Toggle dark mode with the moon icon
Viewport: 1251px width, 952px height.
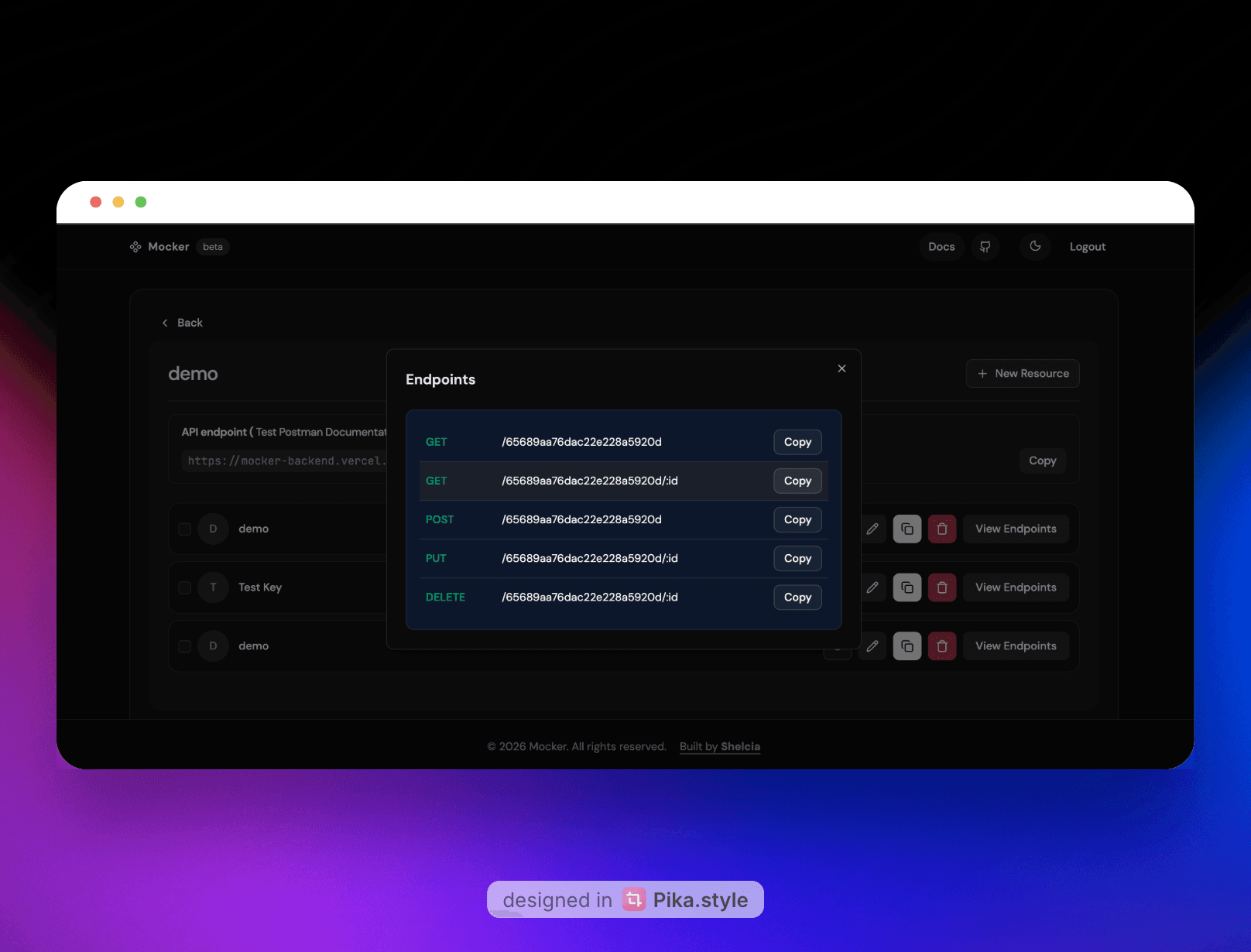click(x=1035, y=246)
